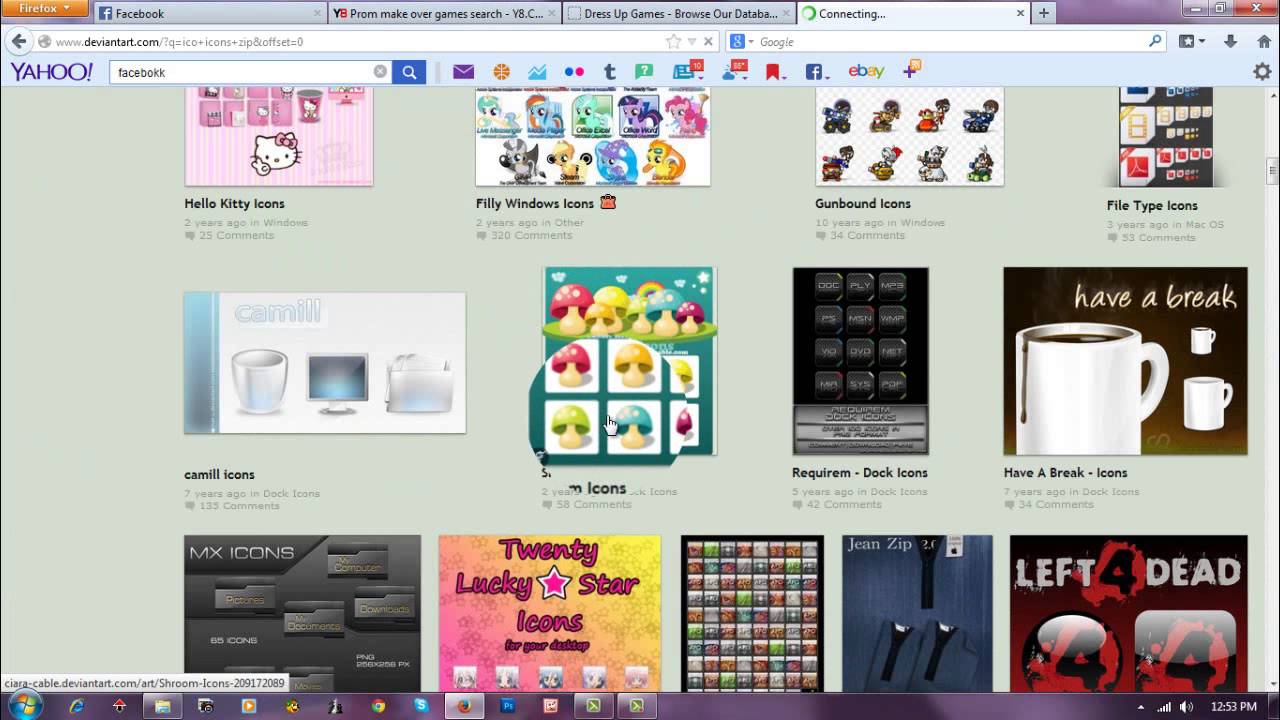Viewport: 1280px width, 720px height.
Task: Check Yahoo News notifications with the red 10 badge
Action: [x=684, y=71]
